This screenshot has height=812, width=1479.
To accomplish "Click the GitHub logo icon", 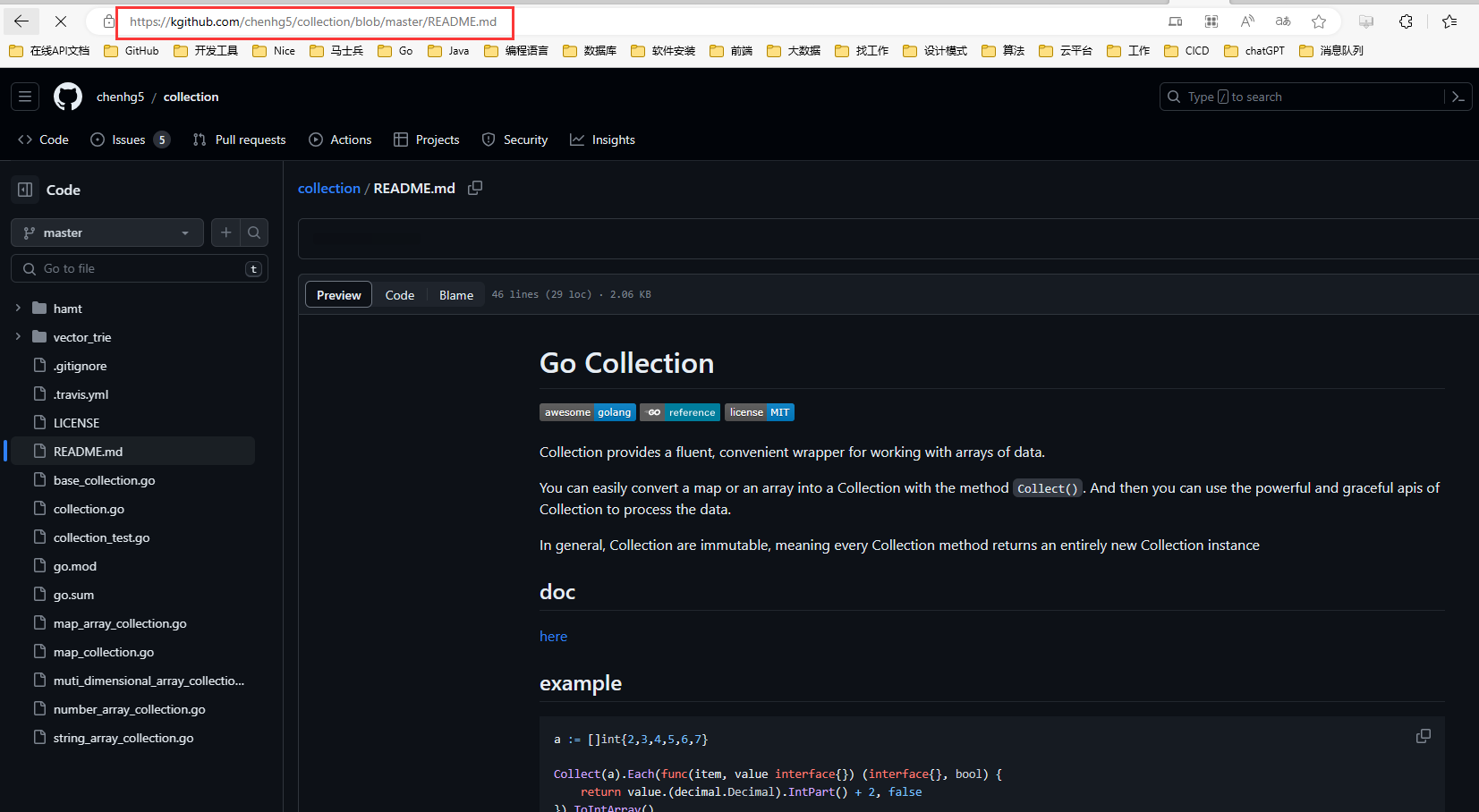I will (x=68, y=96).
